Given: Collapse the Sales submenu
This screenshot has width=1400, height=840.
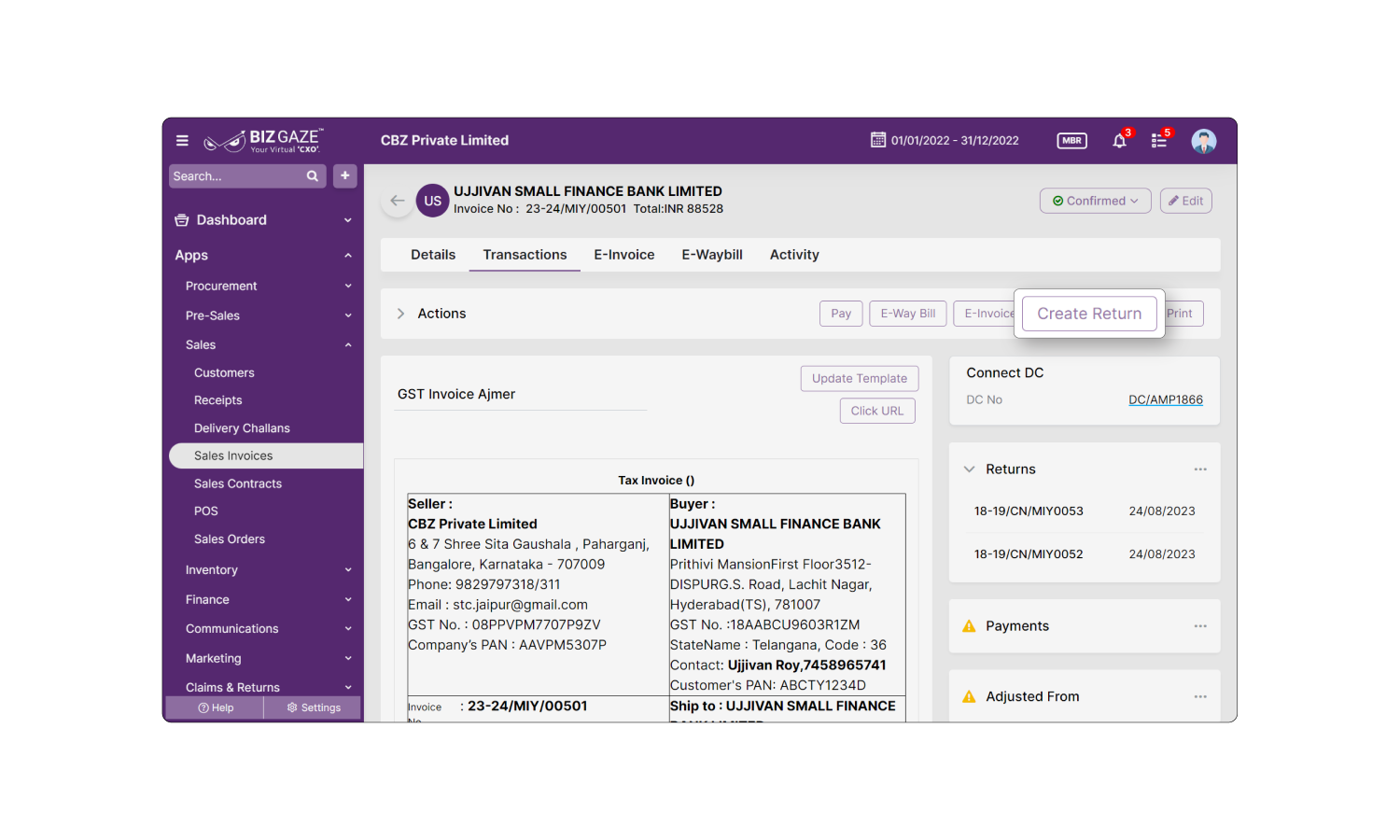Looking at the screenshot, I should [348, 345].
